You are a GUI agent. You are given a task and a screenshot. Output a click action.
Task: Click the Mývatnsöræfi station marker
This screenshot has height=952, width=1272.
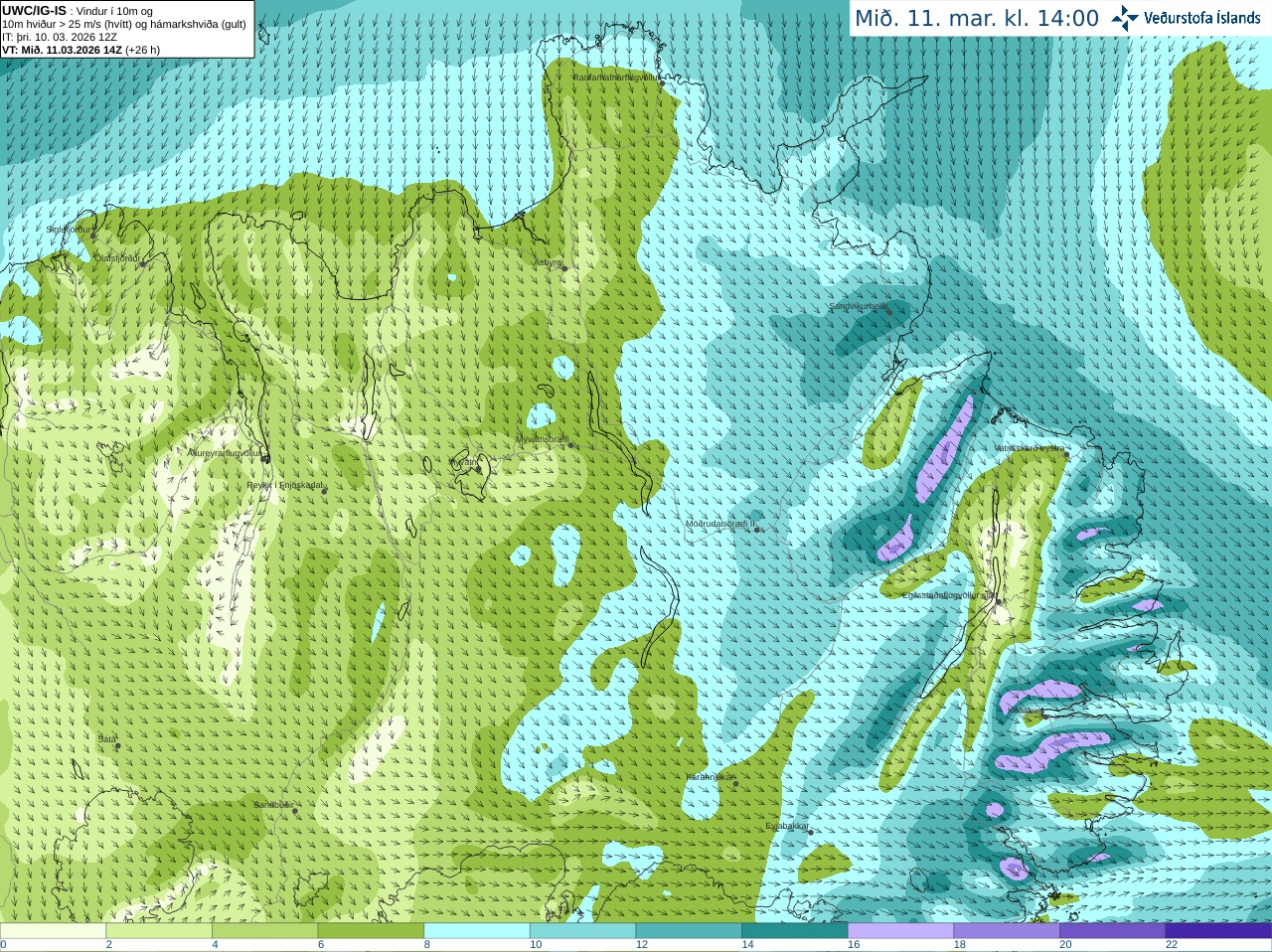click(570, 445)
